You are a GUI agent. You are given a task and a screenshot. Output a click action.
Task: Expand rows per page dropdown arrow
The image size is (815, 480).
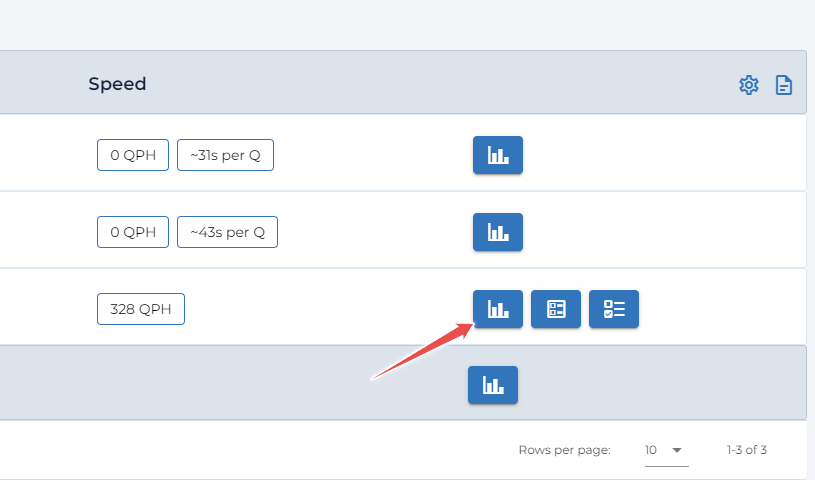pos(677,450)
